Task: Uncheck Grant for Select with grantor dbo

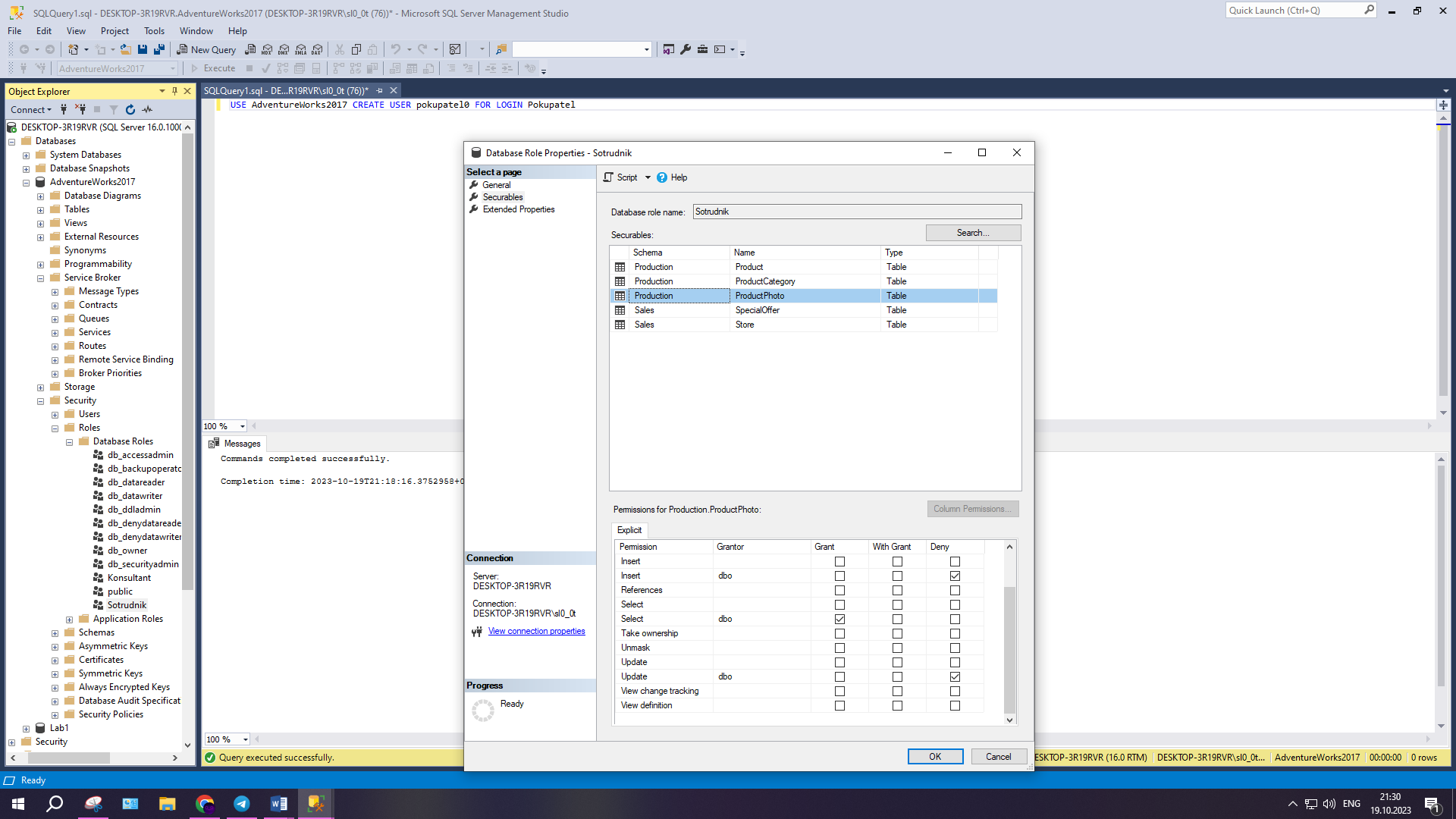Action: pyautogui.click(x=839, y=619)
